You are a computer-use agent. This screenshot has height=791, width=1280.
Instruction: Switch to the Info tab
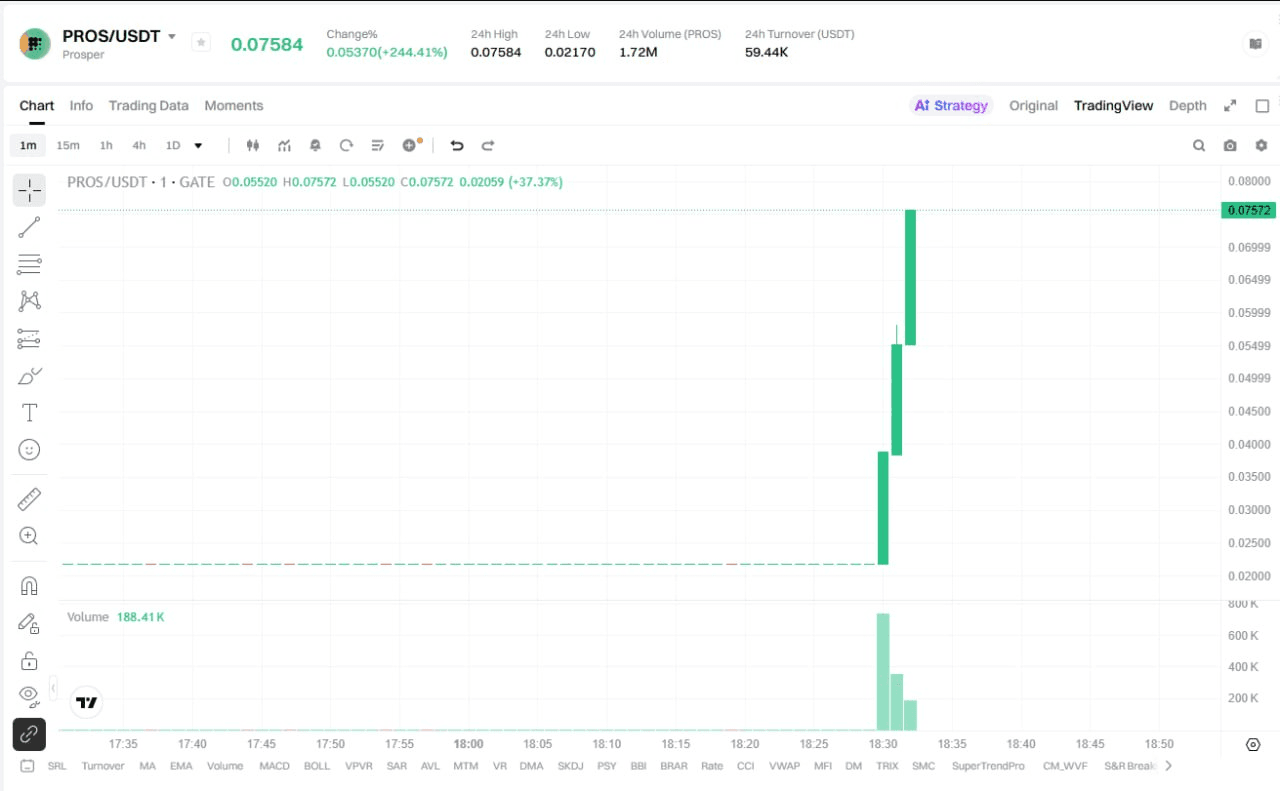click(81, 106)
